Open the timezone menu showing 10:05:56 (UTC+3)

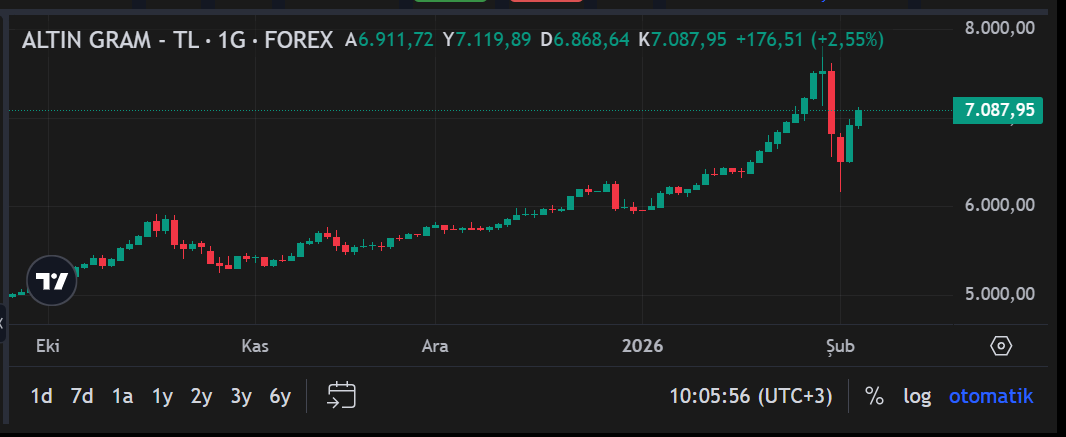pyautogui.click(x=750, y=396)
